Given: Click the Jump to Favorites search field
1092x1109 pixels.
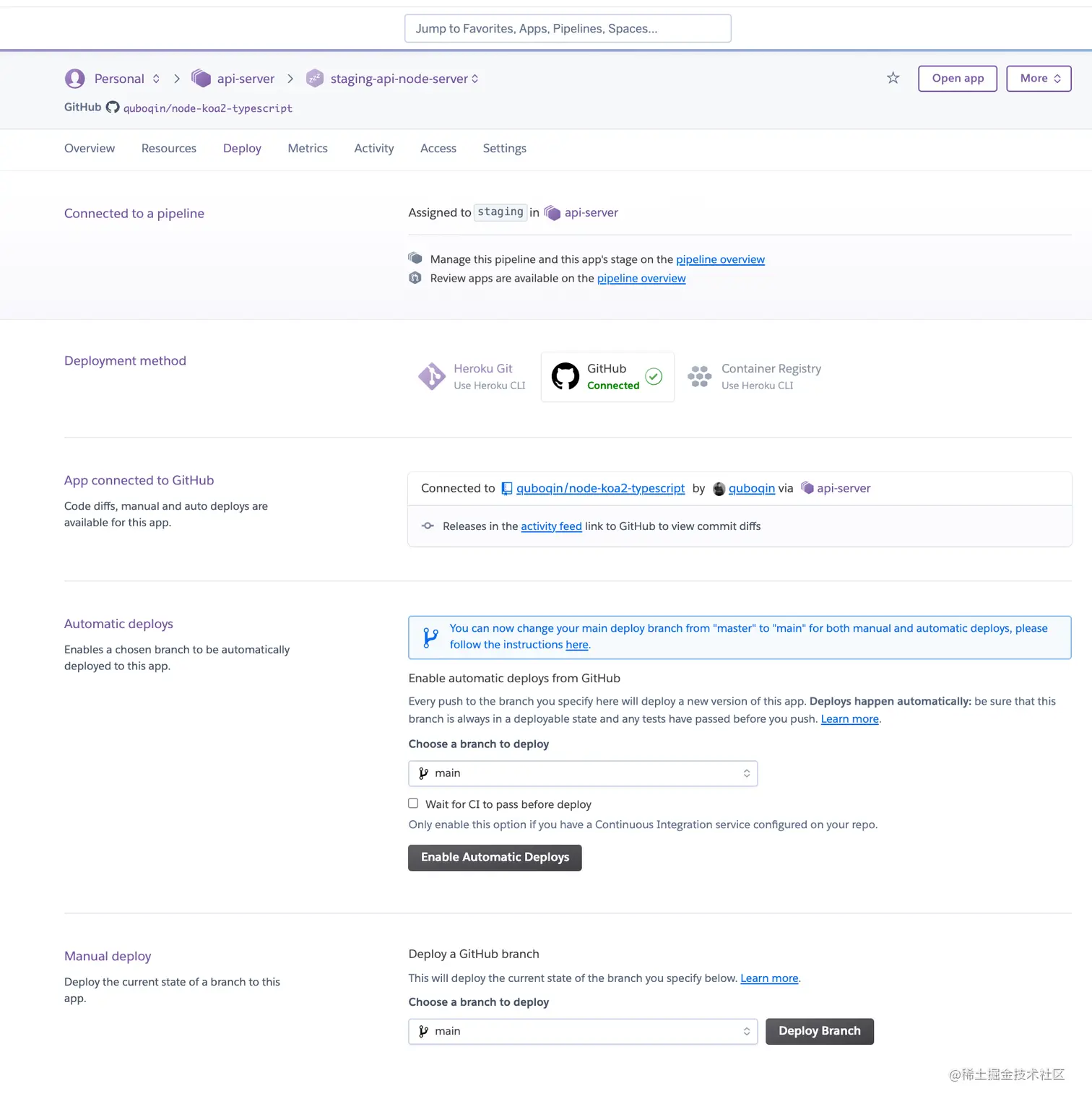Looking at the screenshot, I should pos(568,28).
